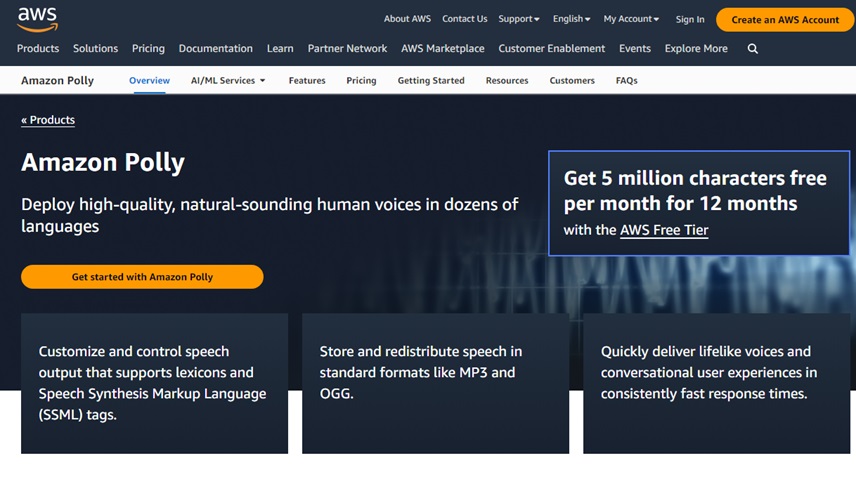Open Customer Enablement menu
Screen dimensions: 856x477
pyautogui.click(x=551, y=49)
